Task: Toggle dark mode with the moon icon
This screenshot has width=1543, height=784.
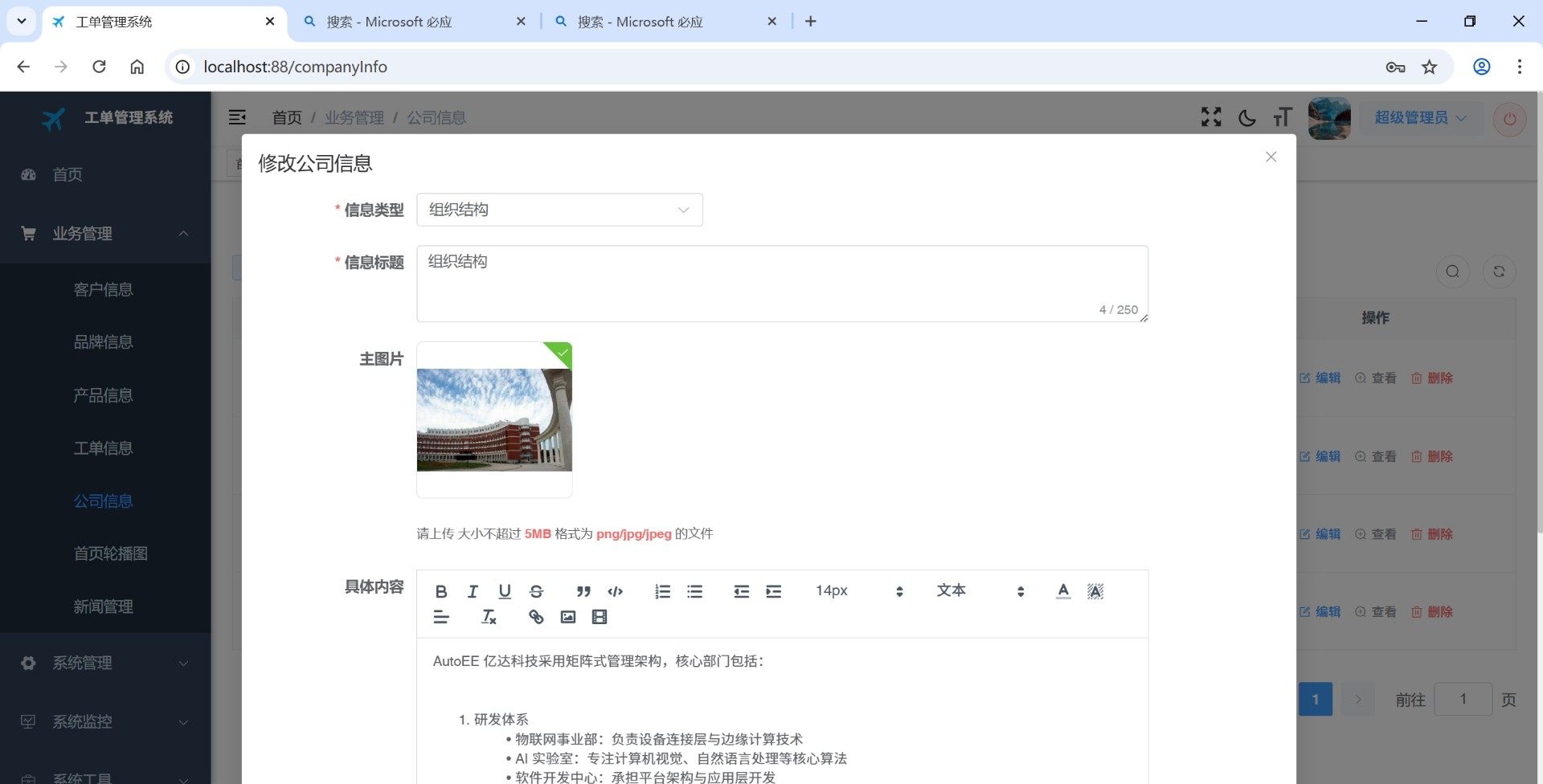Action: [1247, 118]
